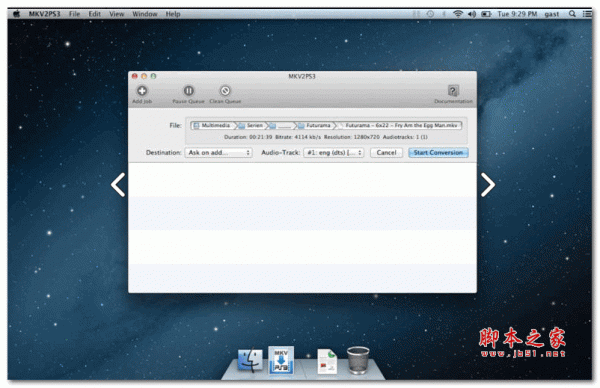Pause the queue with Pause Queue icon
Image resolution: width=600 pixels, height=388 pixels.
click(x=188, y=91)
